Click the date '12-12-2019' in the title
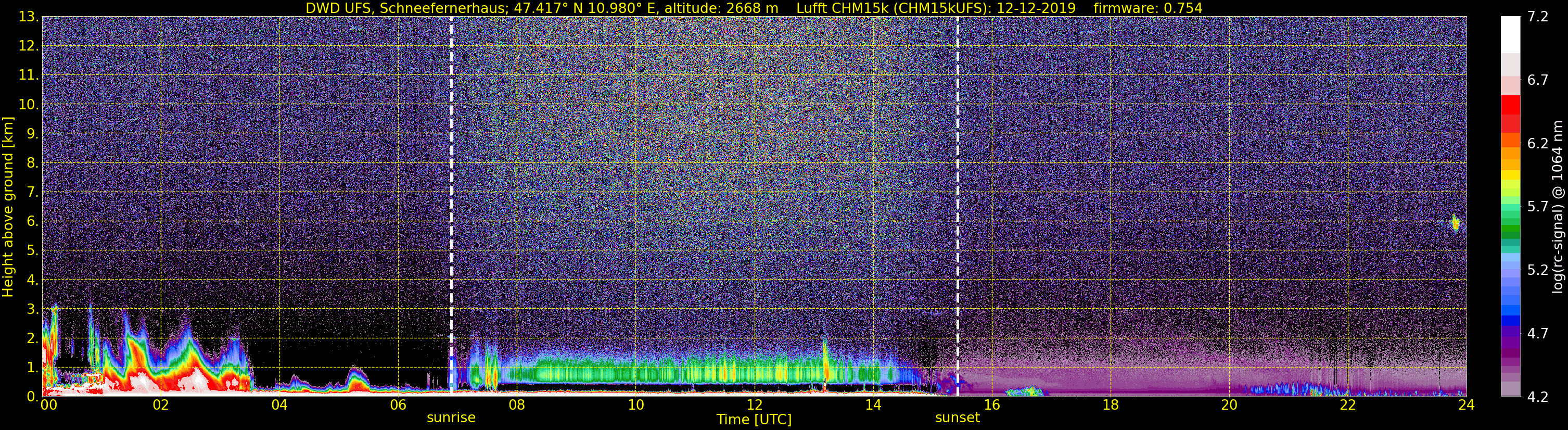The height and width of the screenshot is (430, 1568). (1036, 8)
